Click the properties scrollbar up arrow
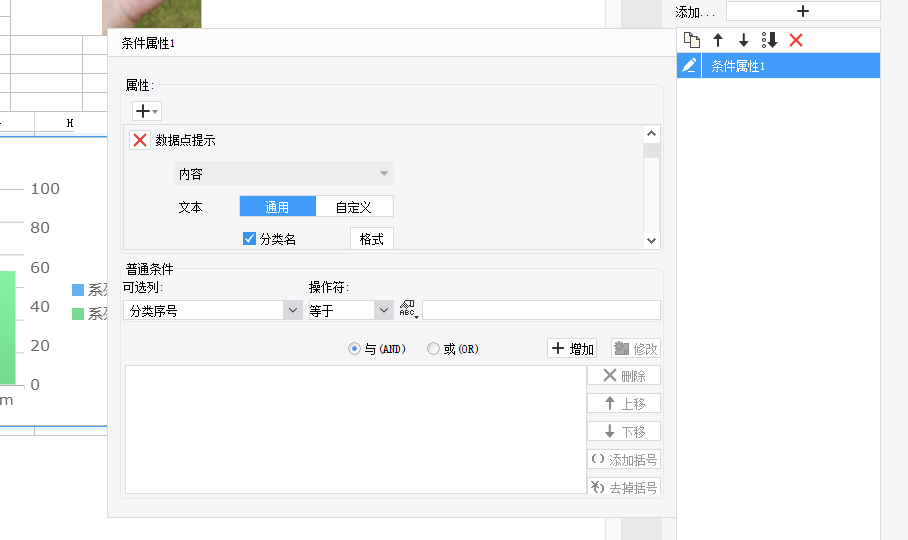The image size is (908, 540). 651,134
